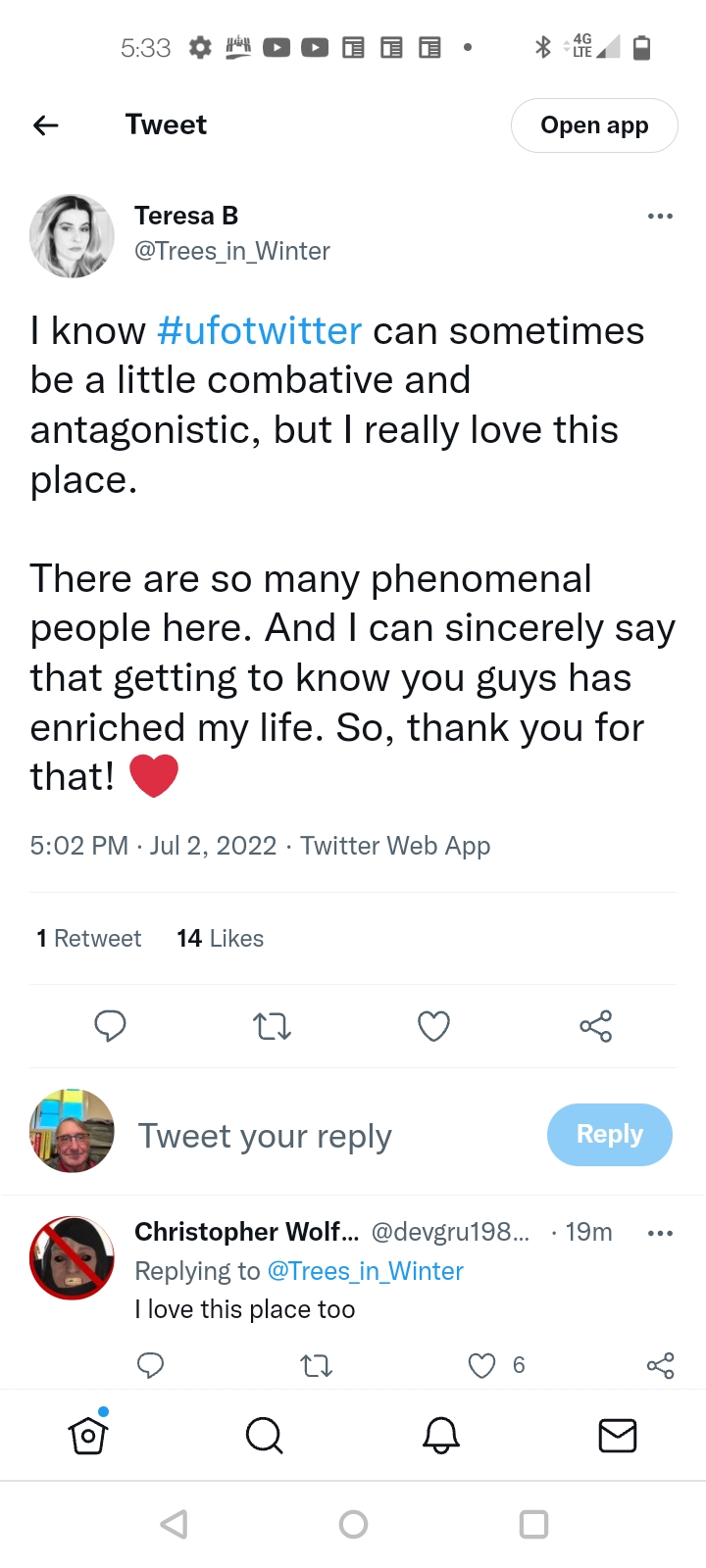706x1568 pixels.
Task: Open the Notifications bell
Action: coord(441,1436)
